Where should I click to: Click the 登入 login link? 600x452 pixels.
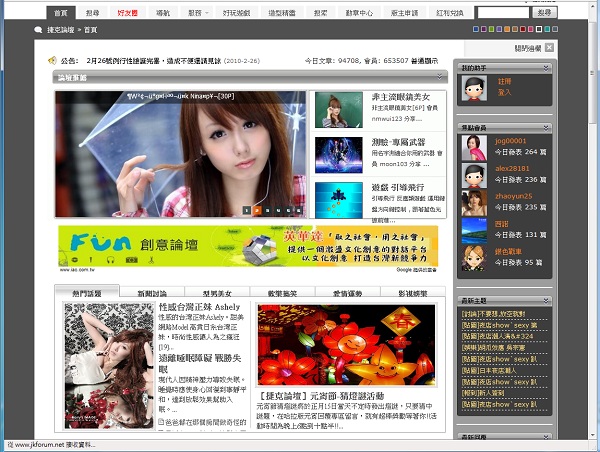pyautogui.click(x=504, y=92)
